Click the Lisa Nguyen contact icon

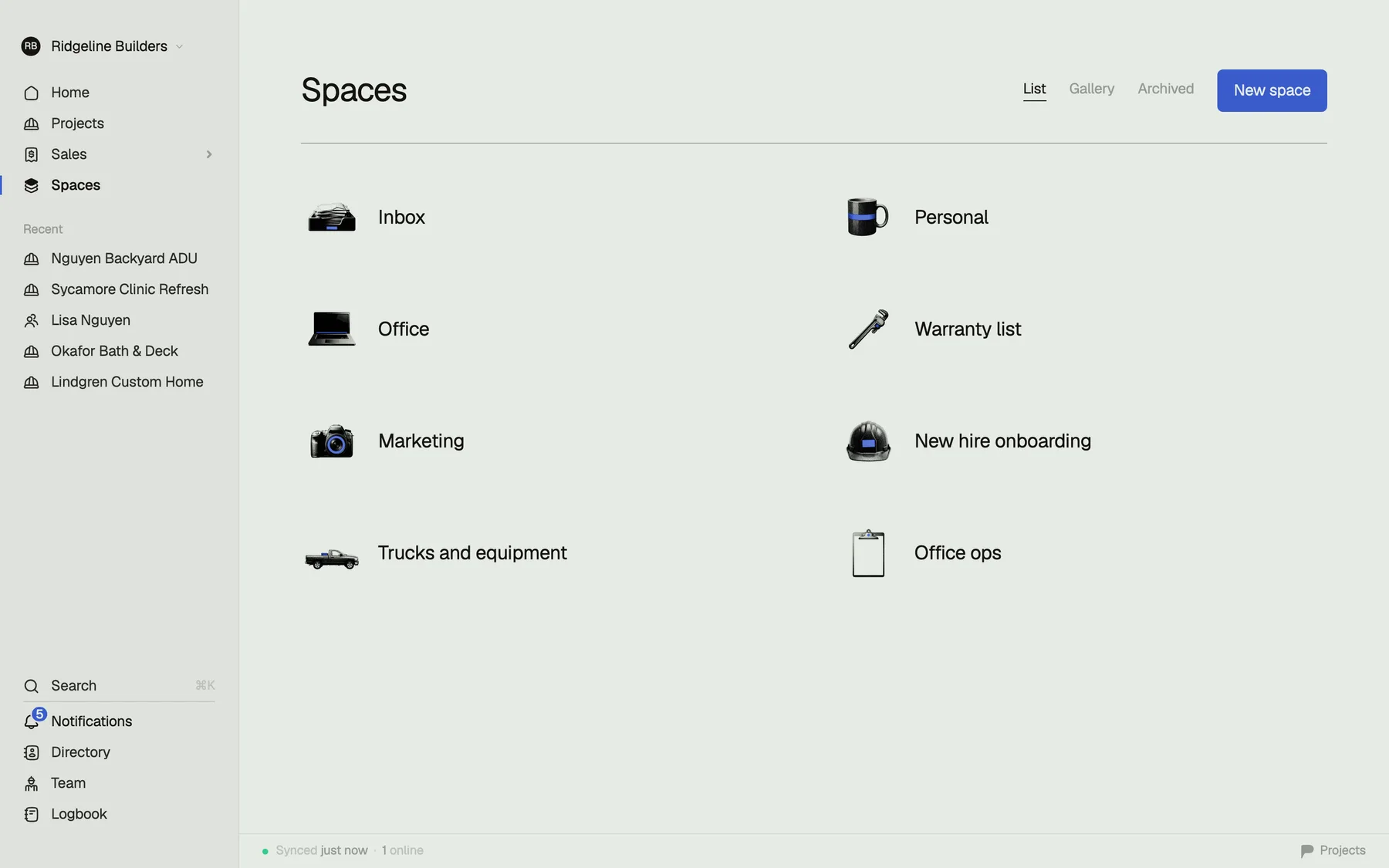tap(31, 321)
